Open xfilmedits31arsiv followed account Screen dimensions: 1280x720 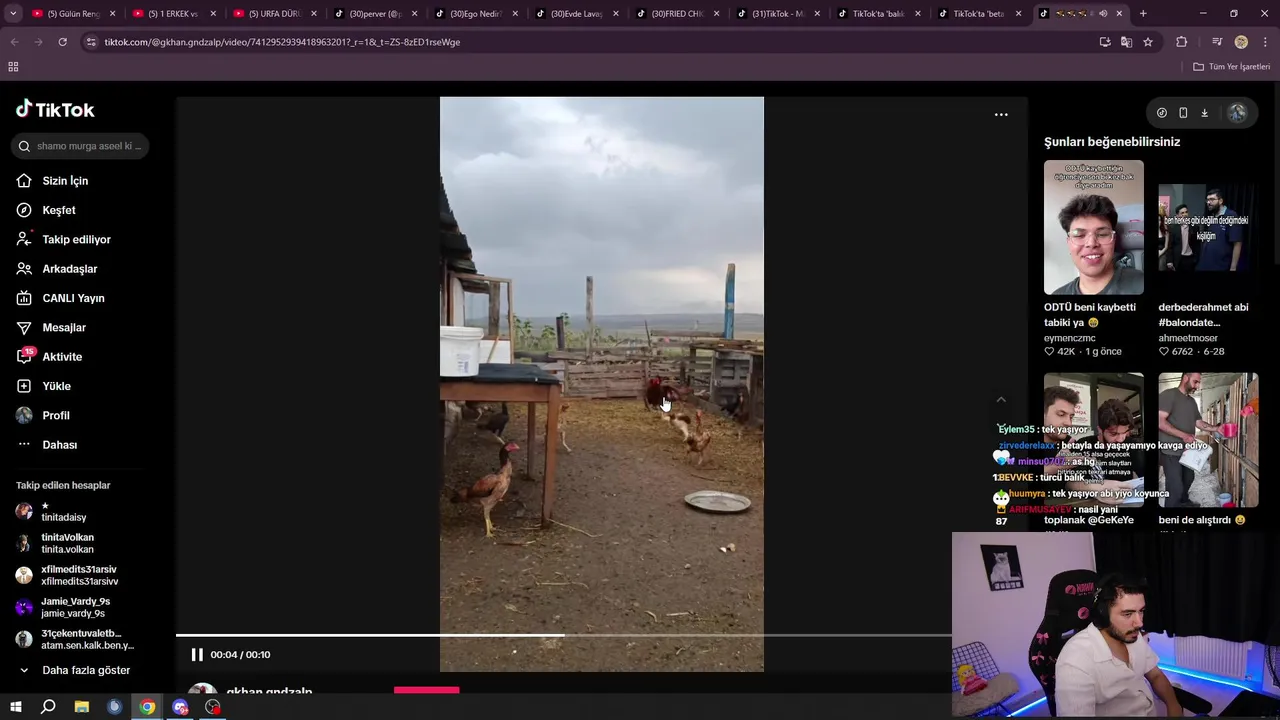pos(79,575)
